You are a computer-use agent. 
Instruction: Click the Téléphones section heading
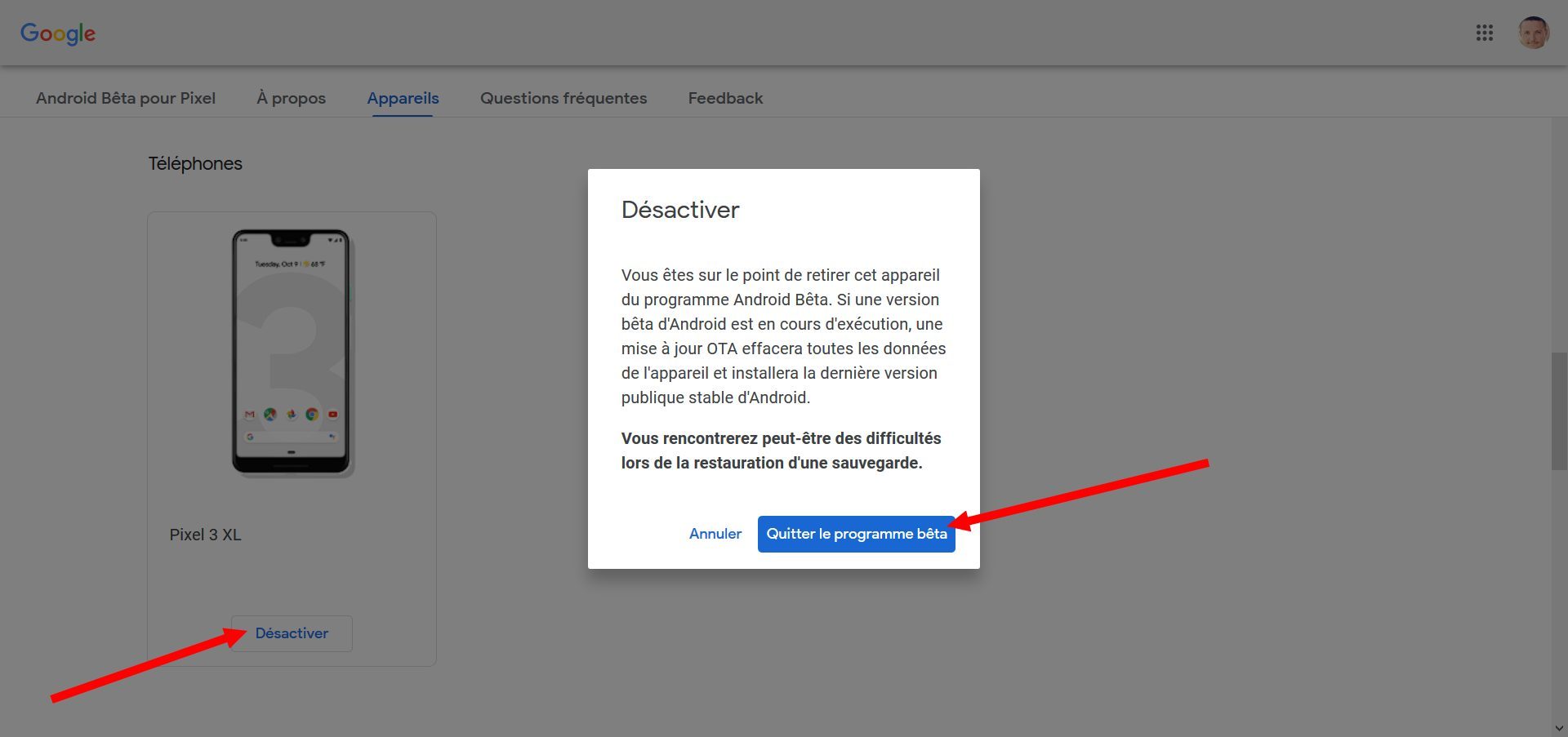(195, 163)
